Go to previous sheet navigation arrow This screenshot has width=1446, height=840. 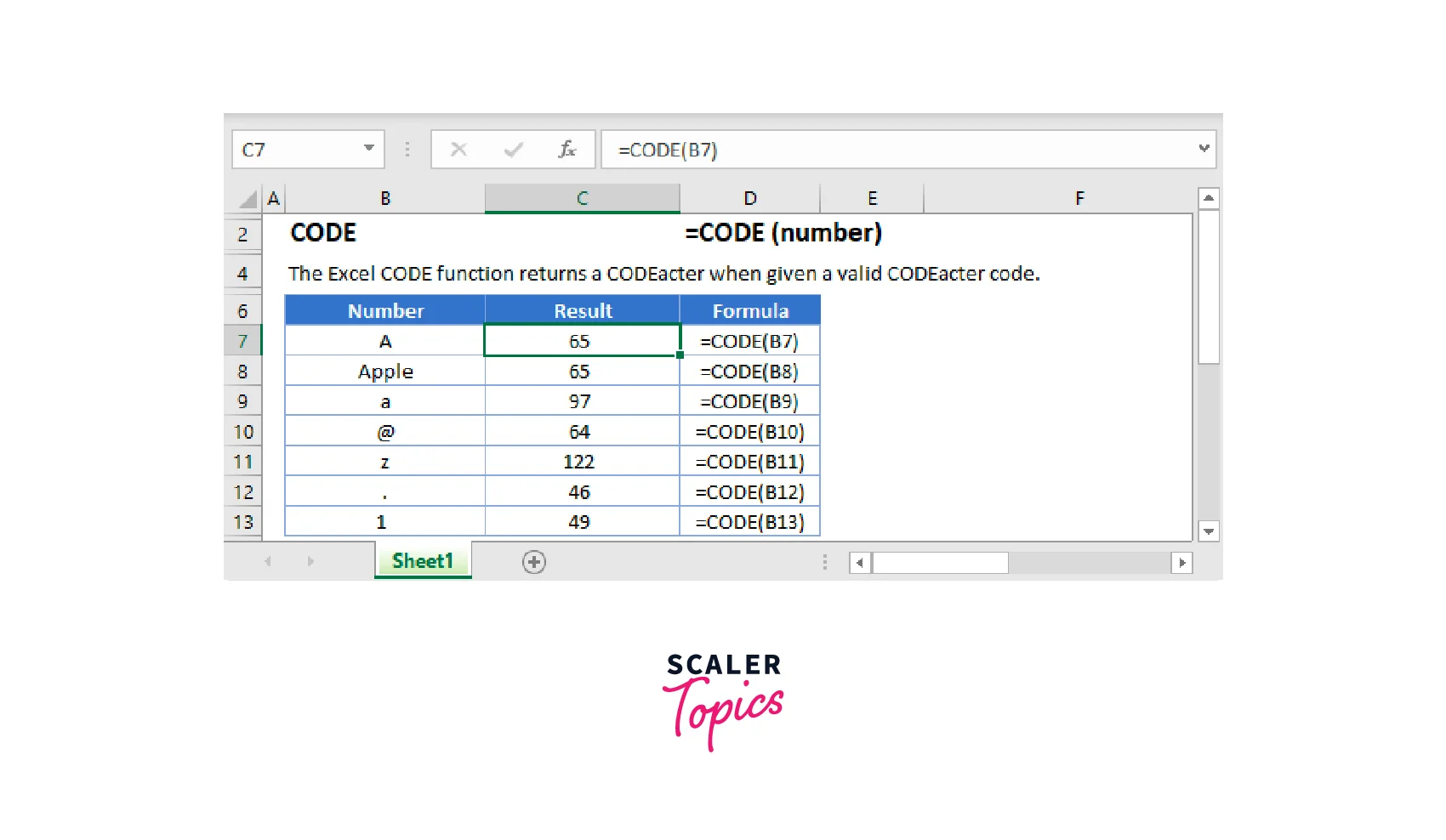268,562
